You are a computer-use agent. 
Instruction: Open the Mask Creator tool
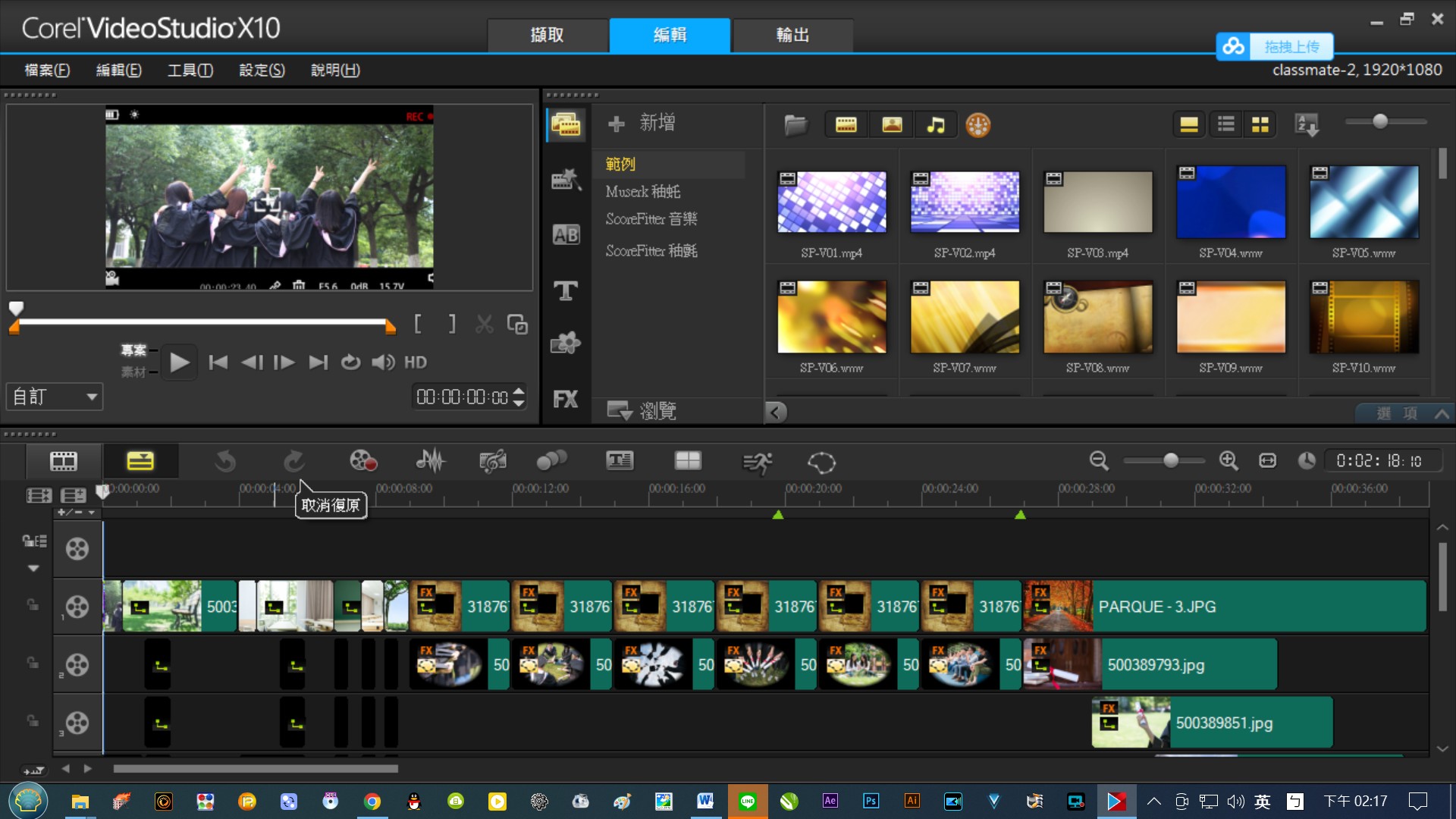821,462
